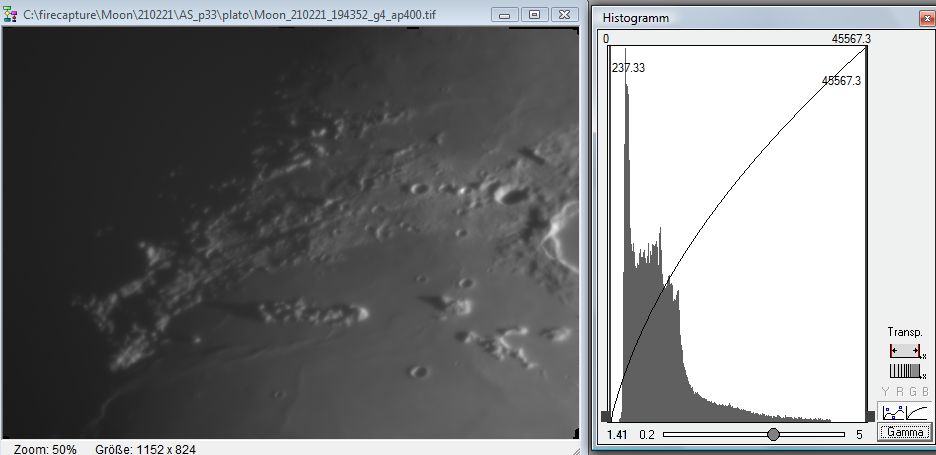Image resolution: width=936 pixels, height=455 pixels.
Task: Select the gamma curve mode icon
Action: (917, 412)
